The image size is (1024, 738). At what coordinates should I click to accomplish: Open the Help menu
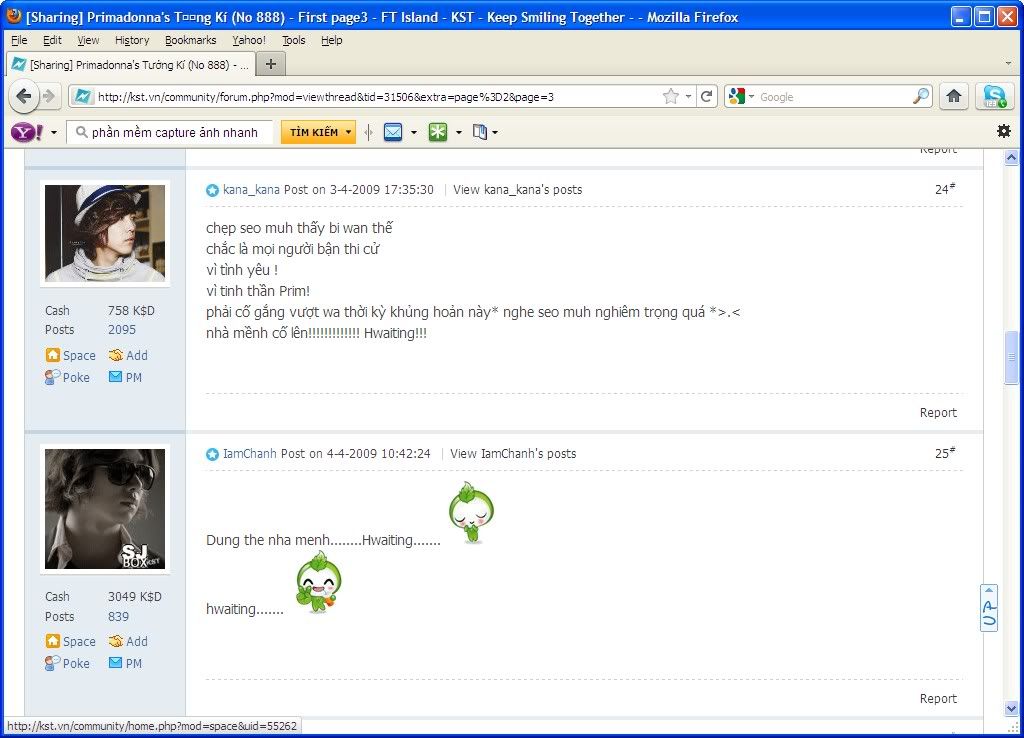(x=332, y=40)
